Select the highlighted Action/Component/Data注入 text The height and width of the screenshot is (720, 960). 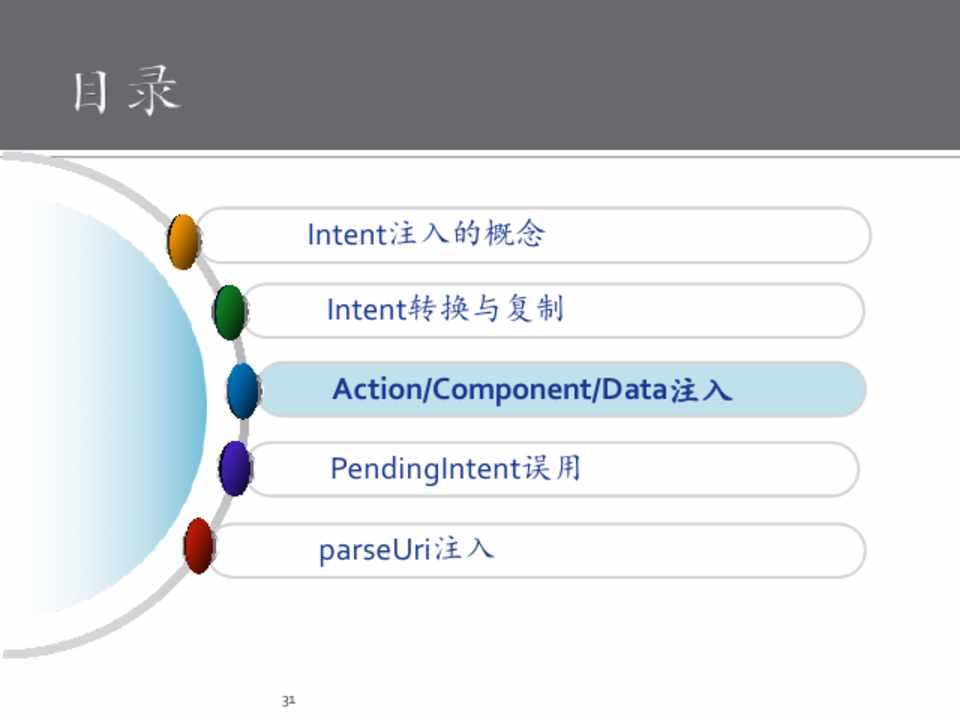click(x=532, y=389)
